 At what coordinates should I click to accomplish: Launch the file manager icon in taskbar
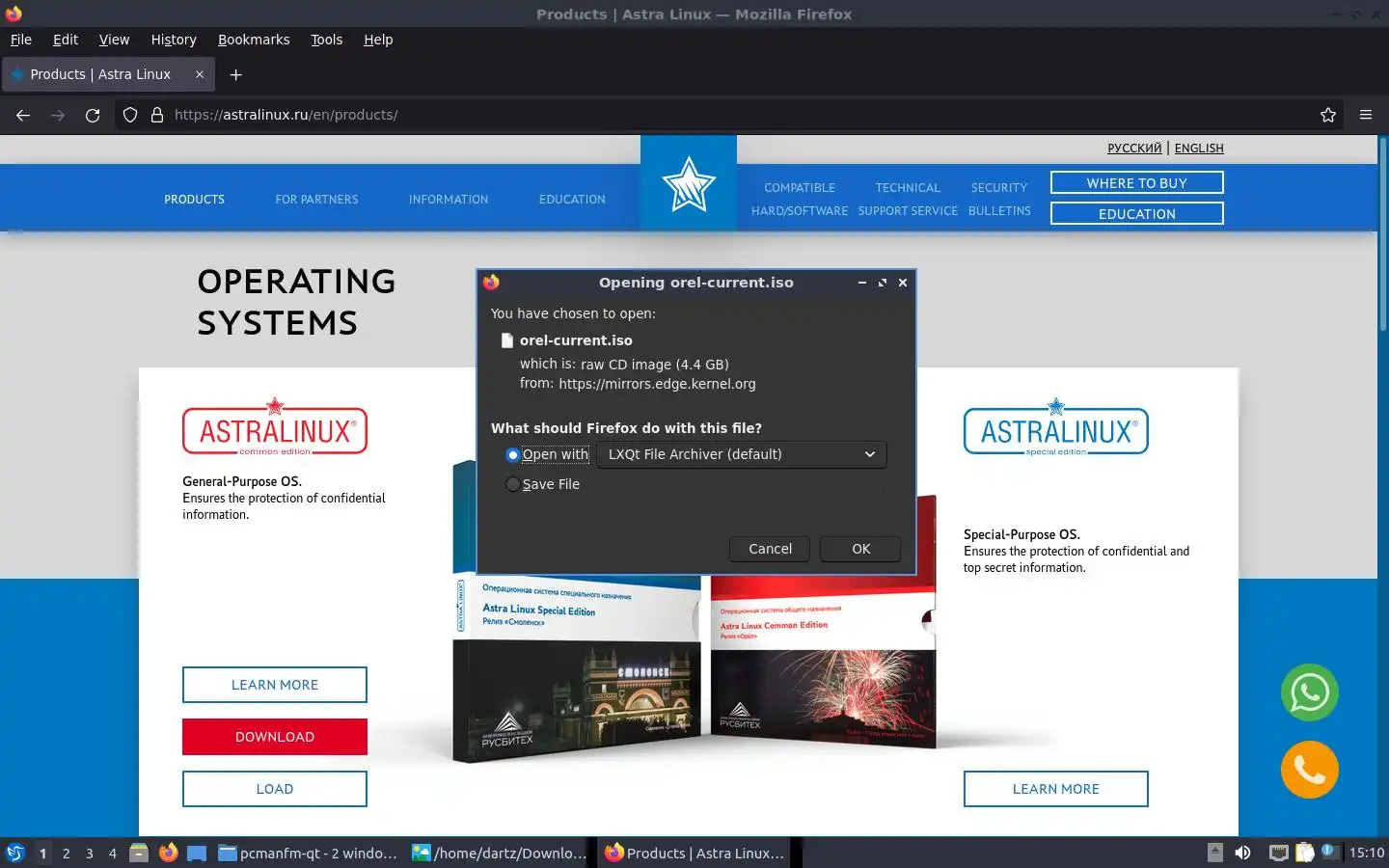[139, 853]
